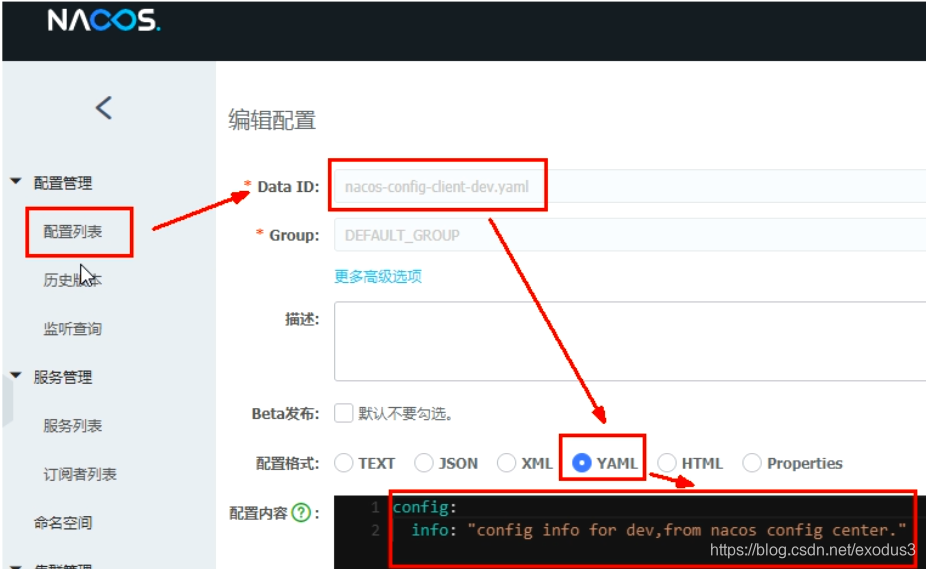Collapse the sidebar with back chevron

(104, 108)
